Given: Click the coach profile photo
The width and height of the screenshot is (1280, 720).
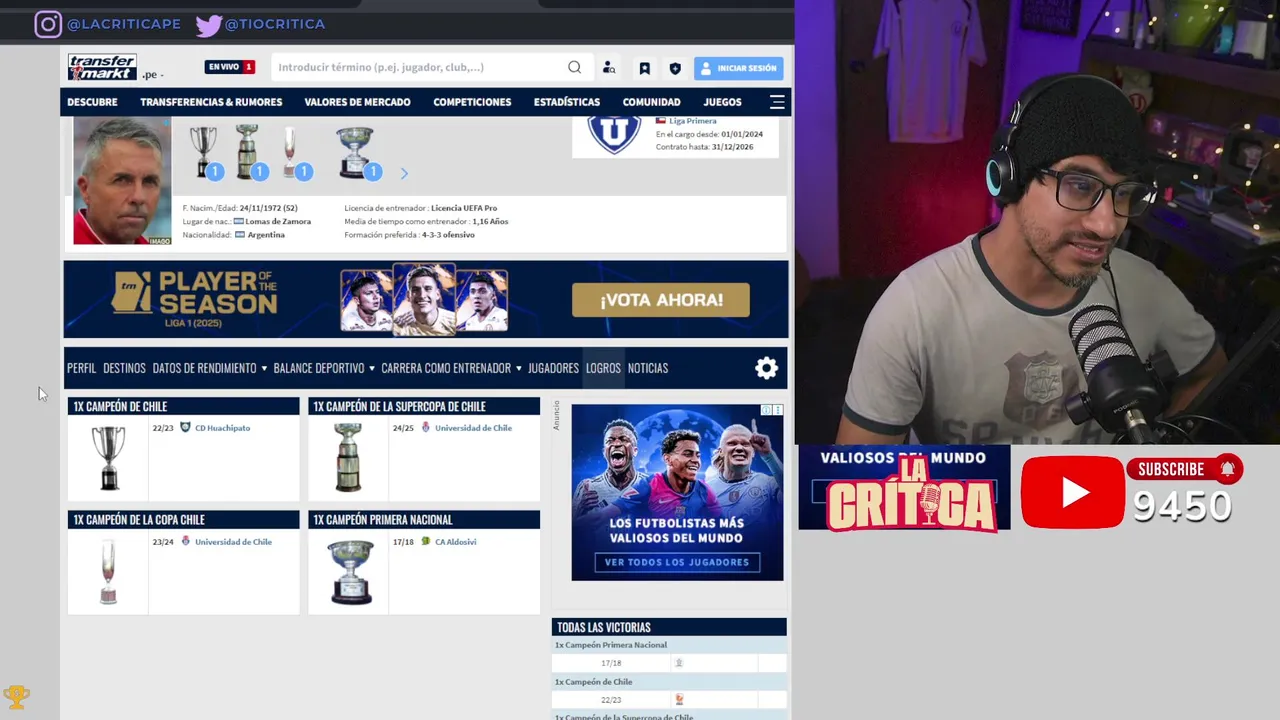Looking at the screenshot, I should click(122, 181).
